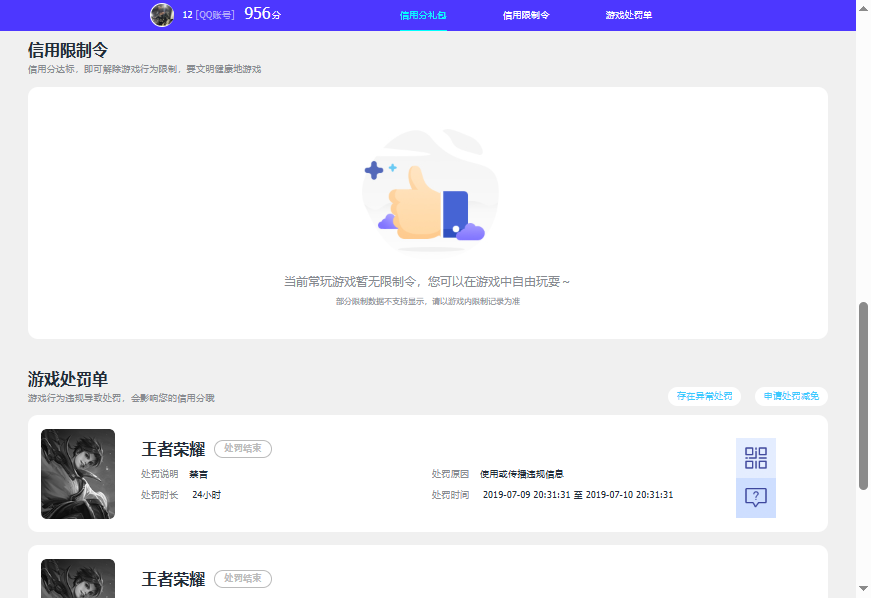
Task: Click the 处罚结束 badge on first 王者荣耀 card
Action: 243,449
